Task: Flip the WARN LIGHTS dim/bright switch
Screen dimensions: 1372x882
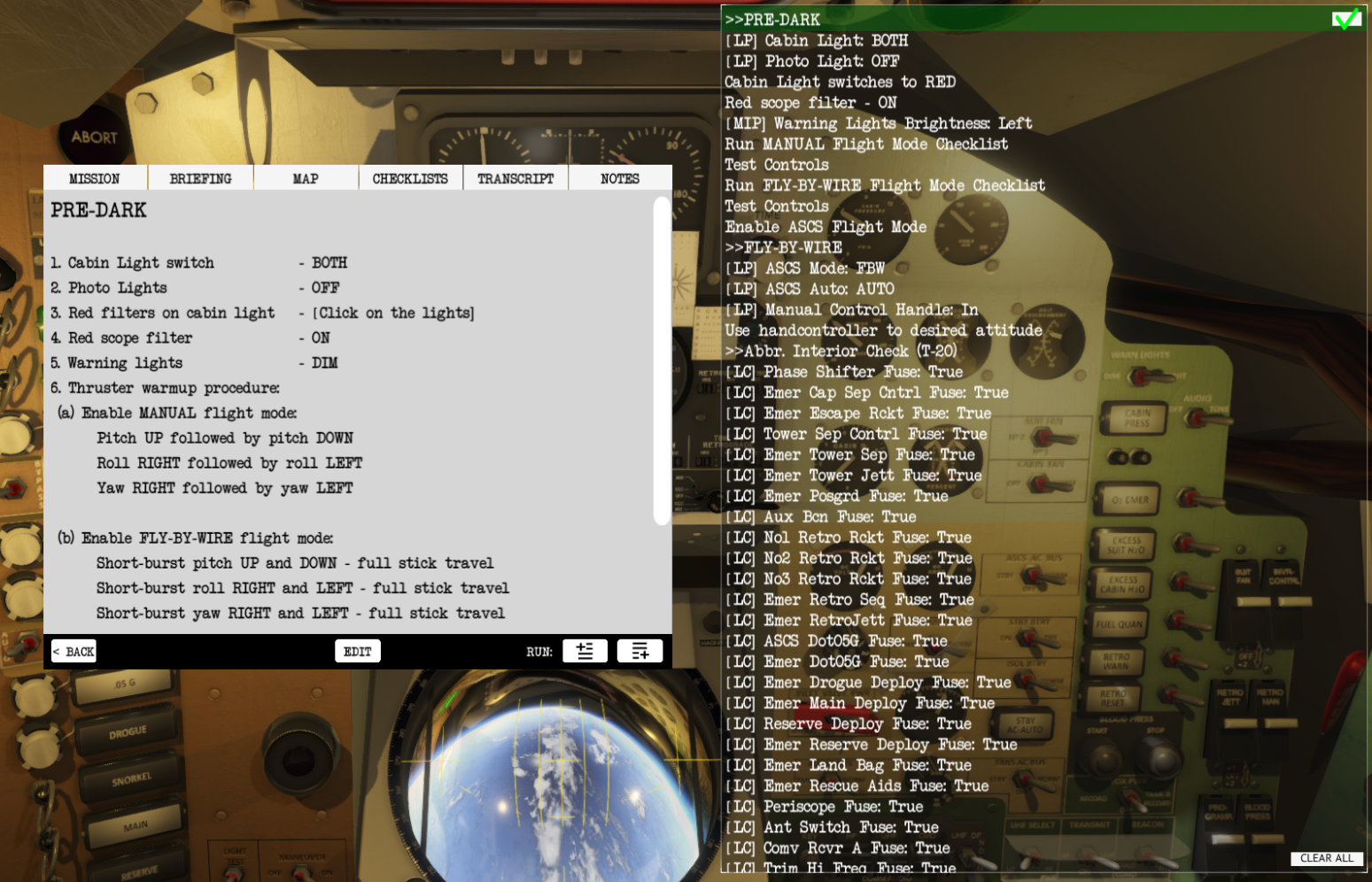Action: (1149, 377)
